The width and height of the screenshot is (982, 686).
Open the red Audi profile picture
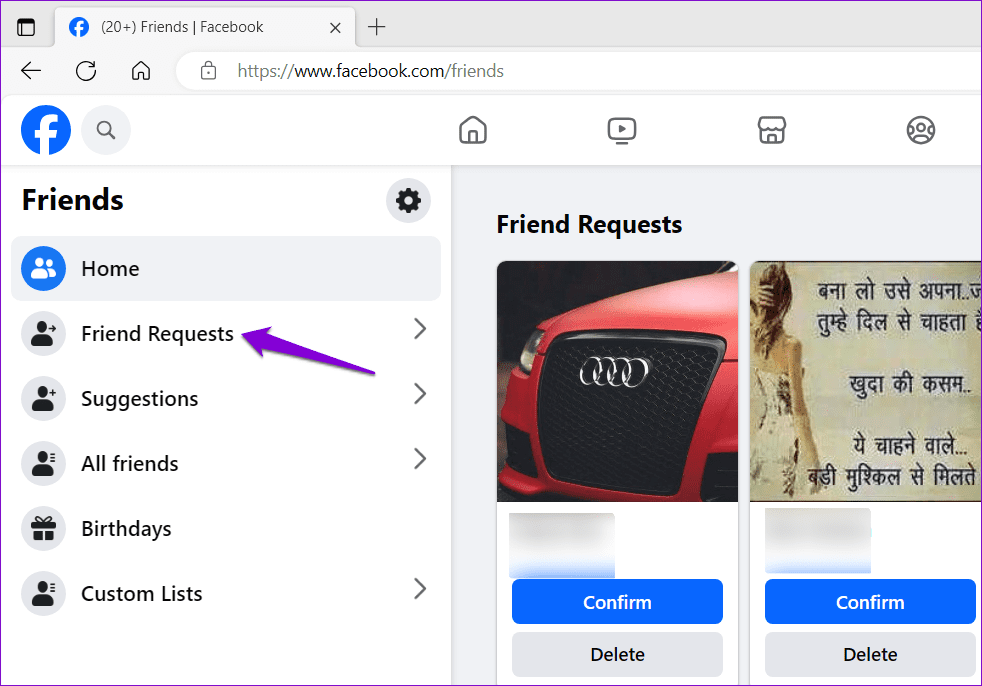617,381
